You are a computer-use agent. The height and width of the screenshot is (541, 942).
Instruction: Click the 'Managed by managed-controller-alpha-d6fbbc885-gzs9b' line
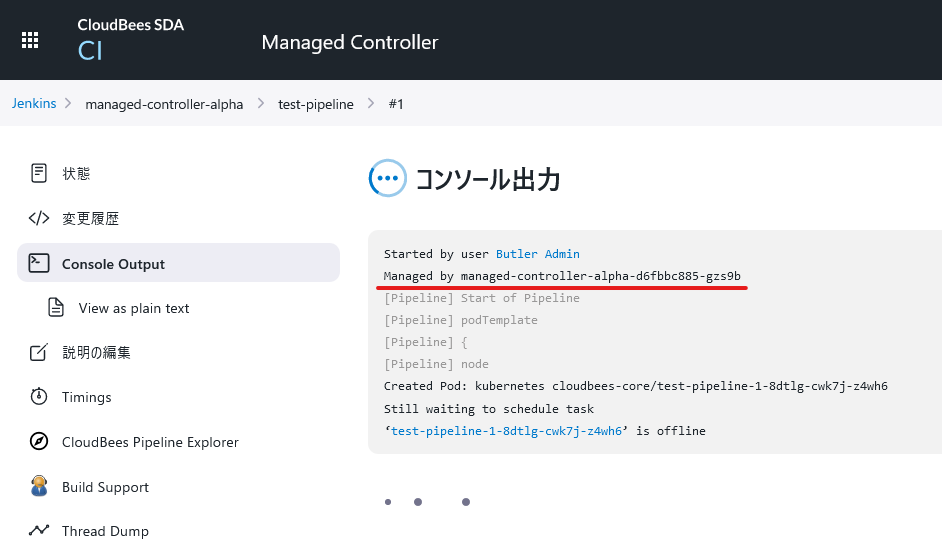[562, 276]
